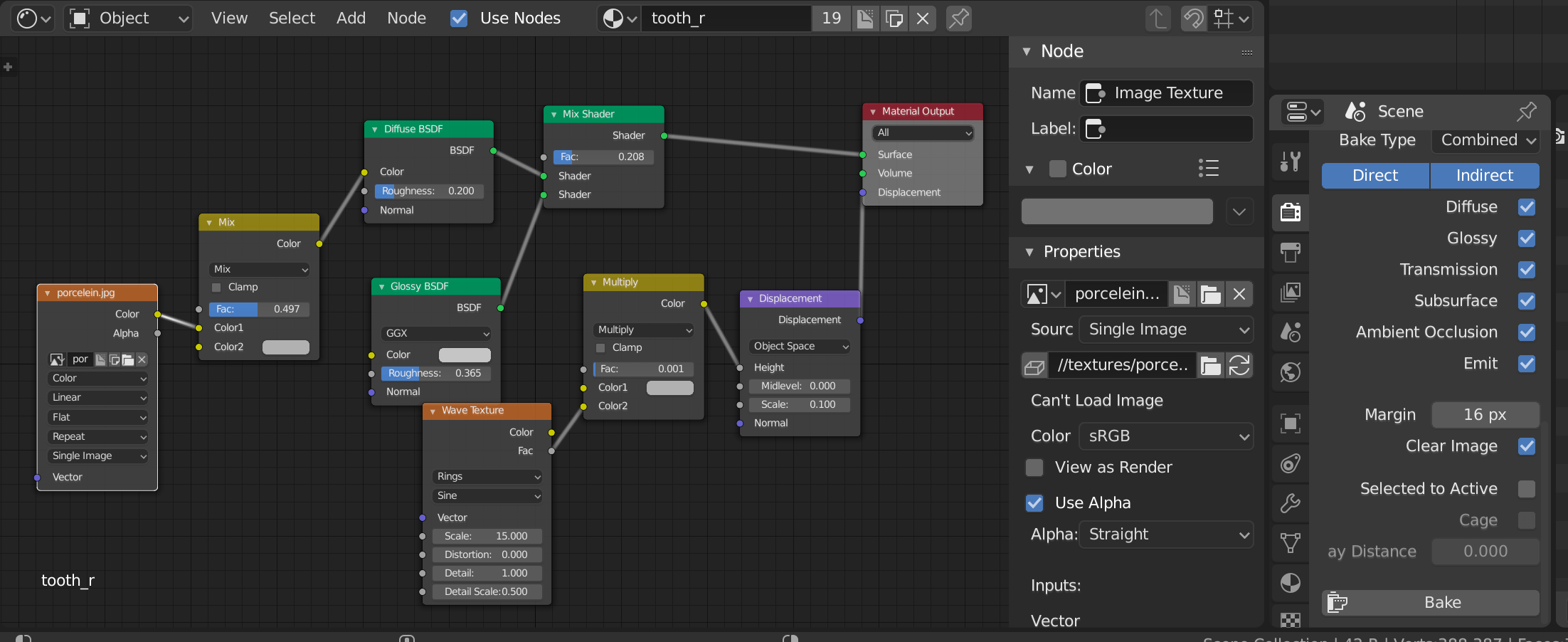
Task: Open the Alpha Straight dropdown
Action: (1166, 535)
